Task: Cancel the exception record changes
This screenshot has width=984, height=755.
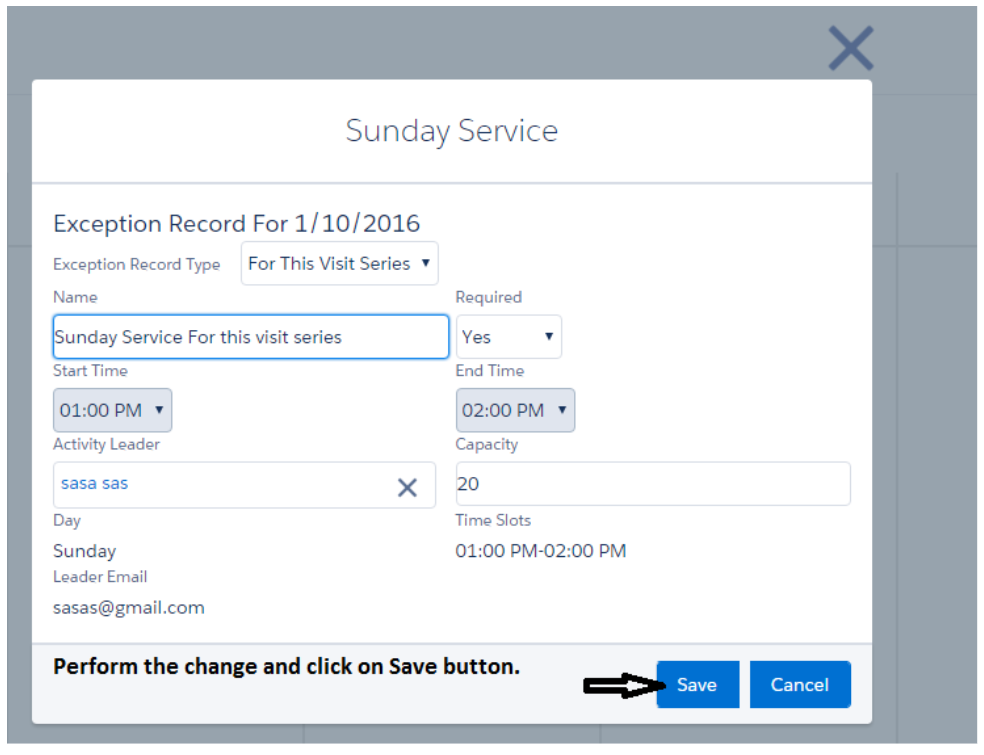Action: click(x=799, y=685)
